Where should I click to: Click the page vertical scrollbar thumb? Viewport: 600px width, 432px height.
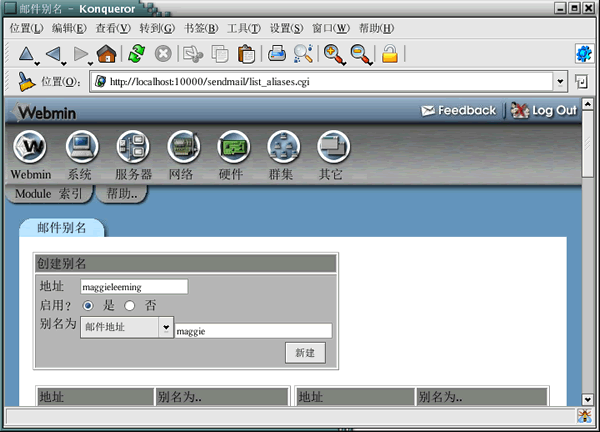587,144
